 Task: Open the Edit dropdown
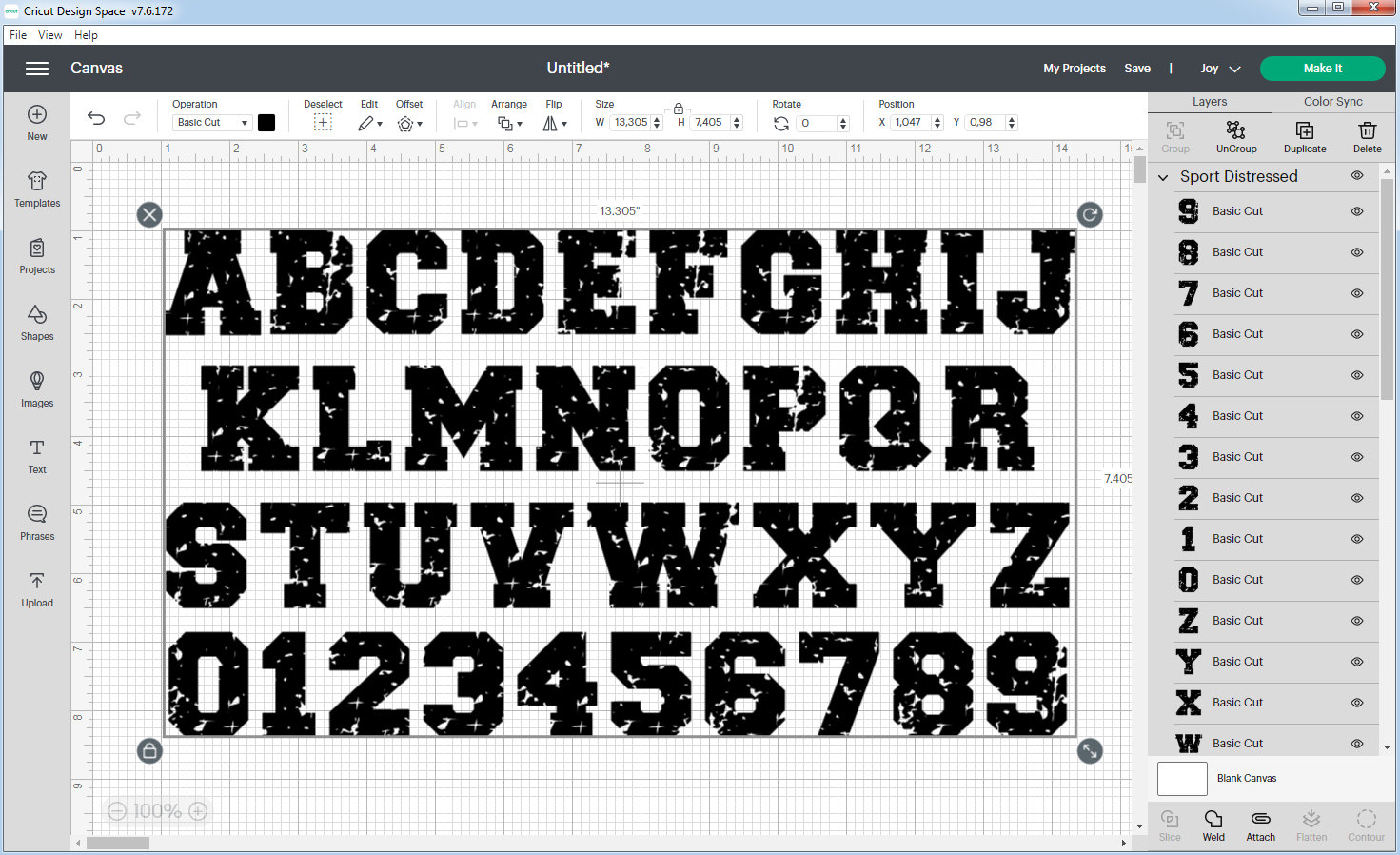click(370, 123)
